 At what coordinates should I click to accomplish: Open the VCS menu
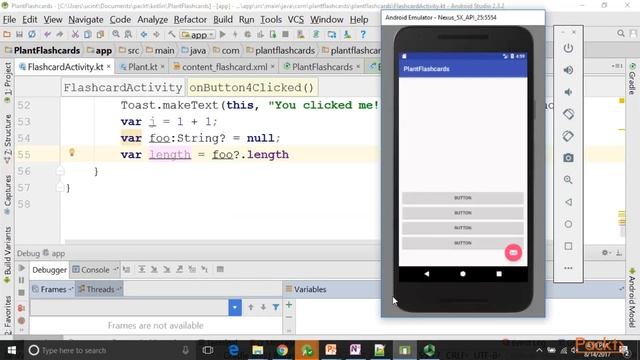(296, 20)
